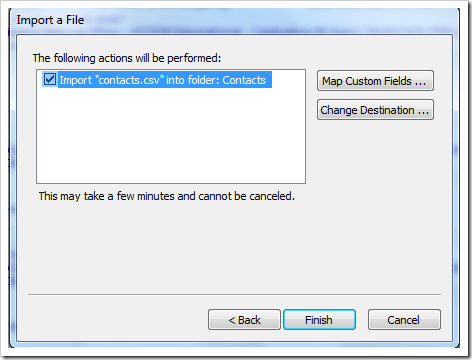The width and height of the screenshot is (472, 360).
Task: Confirm the import by clicking Finish
Action: coord(319,320)
